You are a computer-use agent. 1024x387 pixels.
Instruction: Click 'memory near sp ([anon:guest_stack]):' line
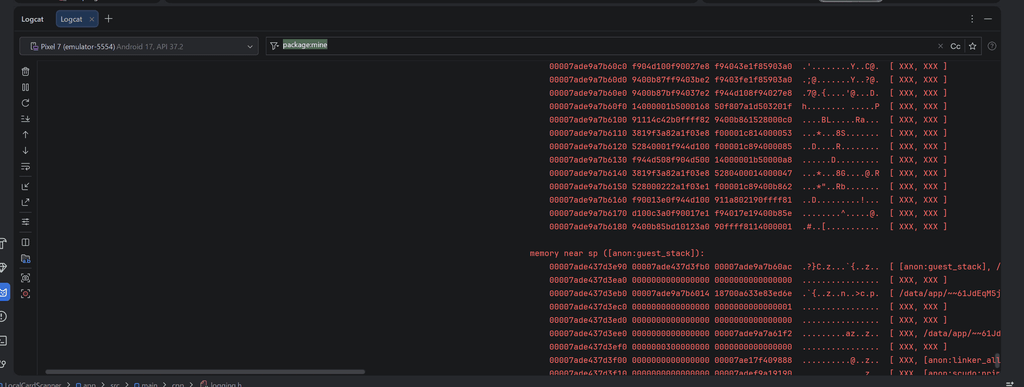tap(617, 253)
